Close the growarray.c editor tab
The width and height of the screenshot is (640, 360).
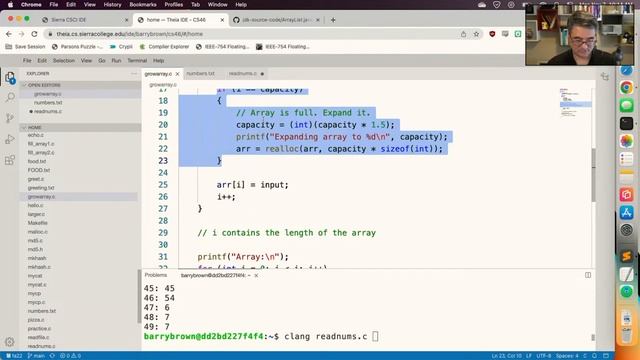178,74
